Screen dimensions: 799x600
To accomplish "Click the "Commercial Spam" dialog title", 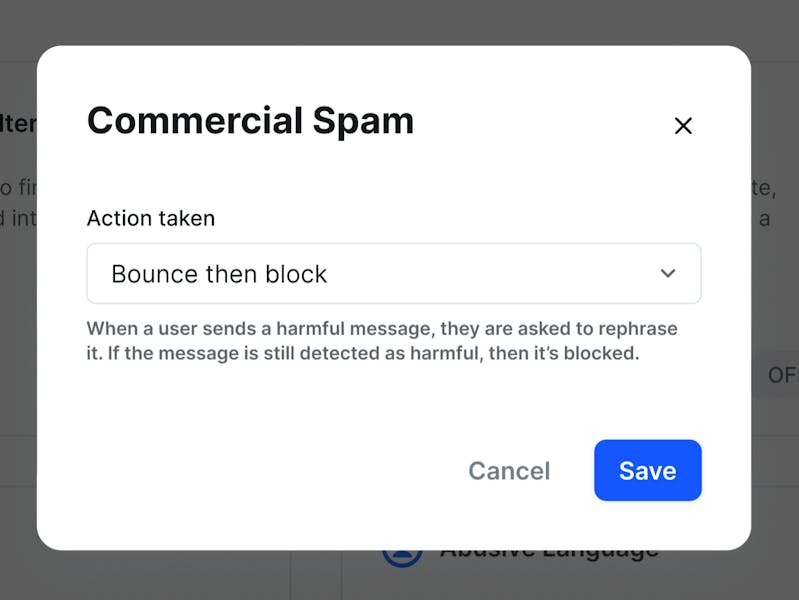I will click(250, 121).
